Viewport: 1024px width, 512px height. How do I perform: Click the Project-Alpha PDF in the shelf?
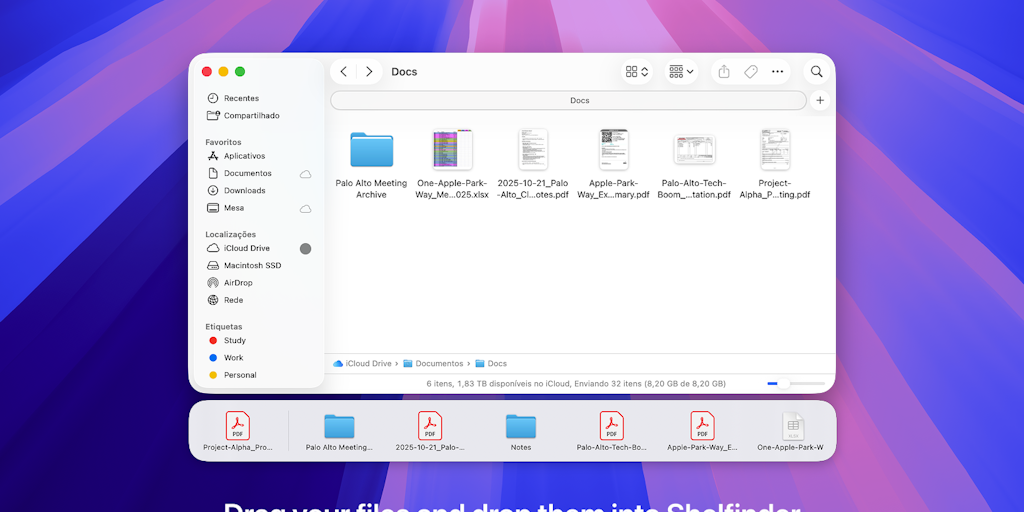click(x=238, y=430)
